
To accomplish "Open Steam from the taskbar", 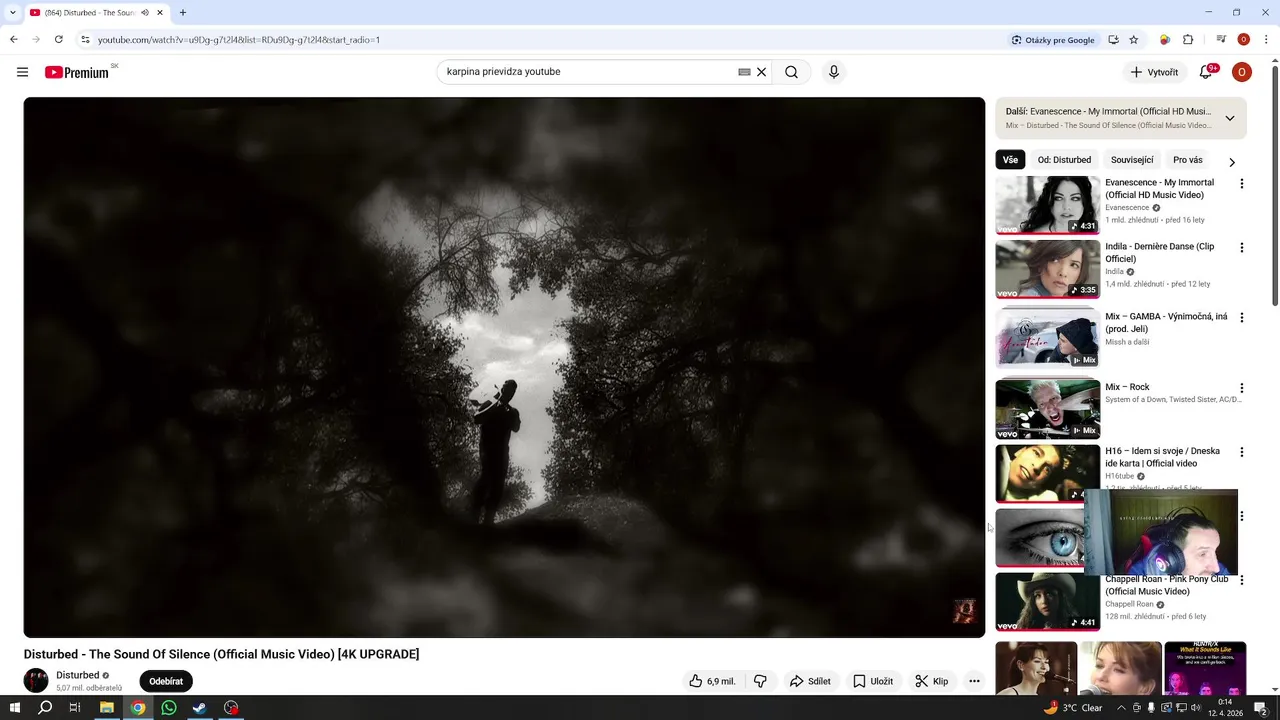I will 199,708.
